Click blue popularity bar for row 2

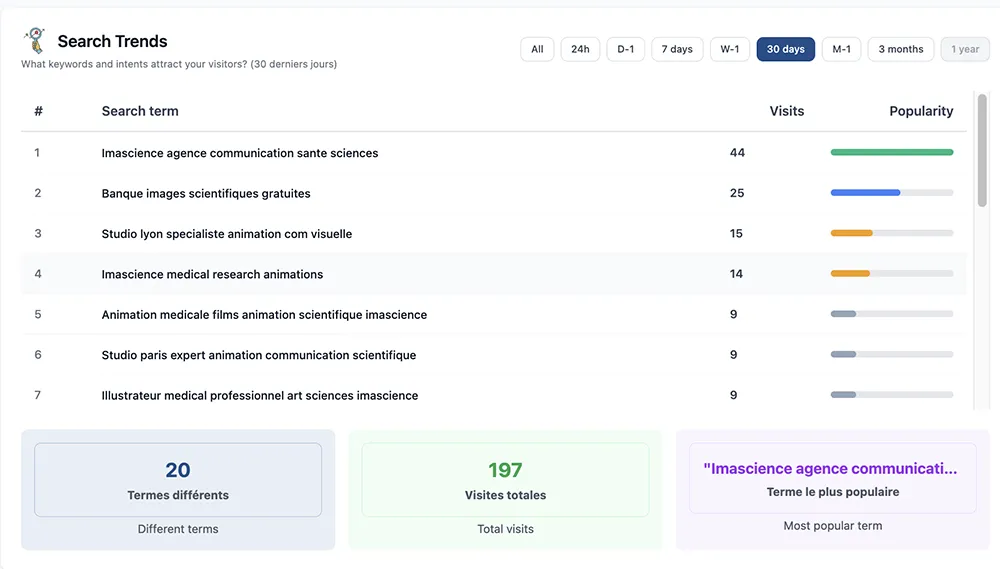point(865,192)
